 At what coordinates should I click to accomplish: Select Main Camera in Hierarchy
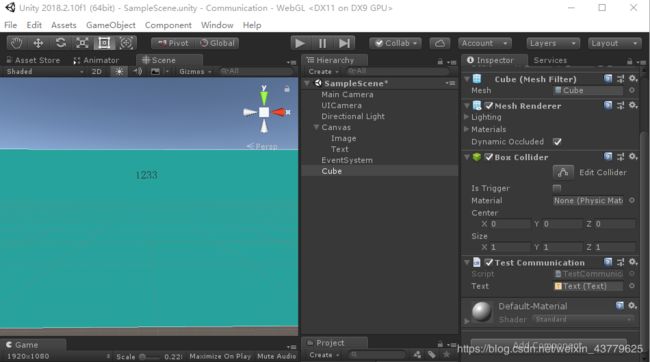coord(347,95)
